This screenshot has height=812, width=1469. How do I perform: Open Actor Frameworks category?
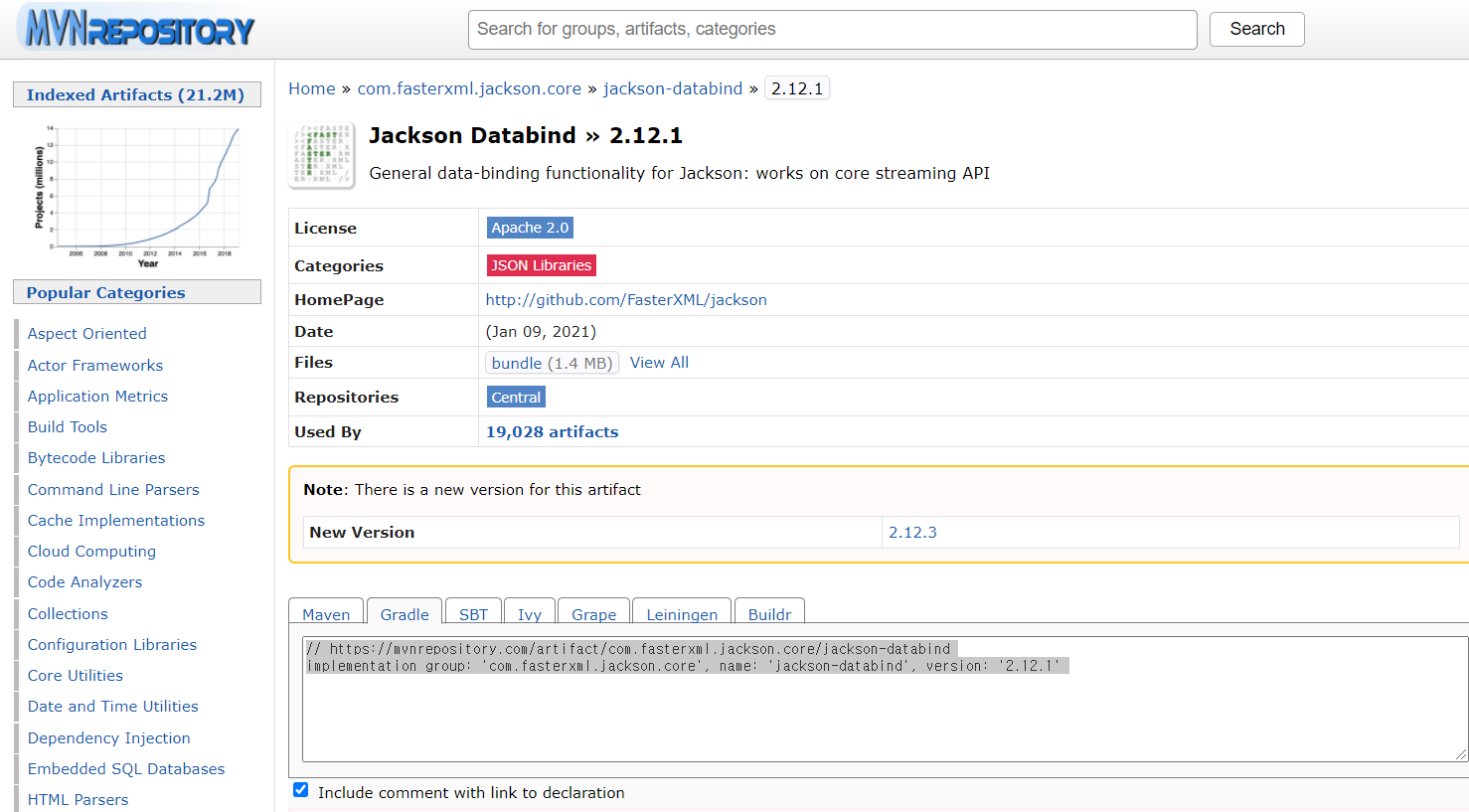pyautogui.click(x=95, y=365)
